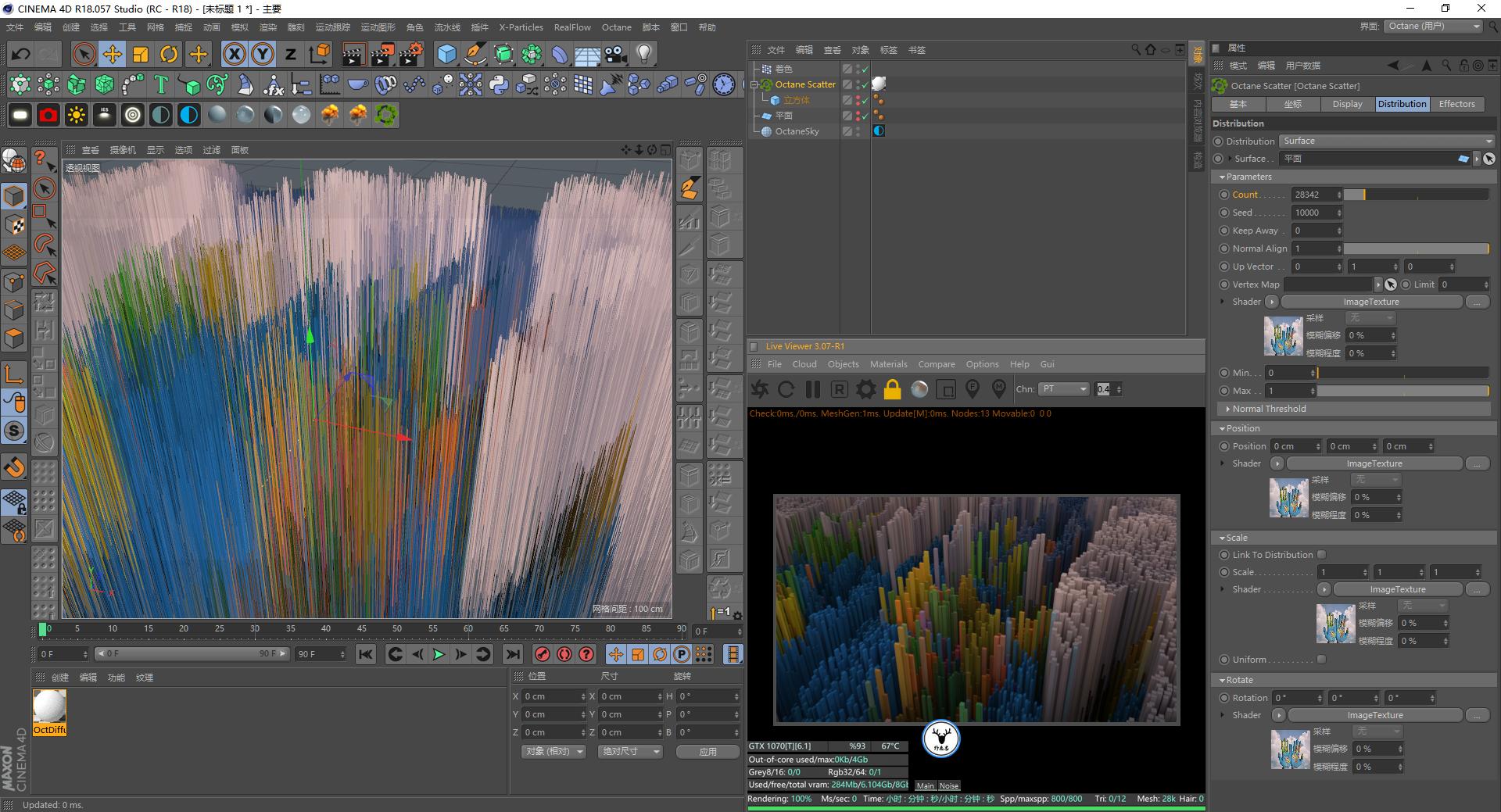Add a Cube primitive object
The height and width of the screenshot is (812, 1501).
(x=446, y=54)
